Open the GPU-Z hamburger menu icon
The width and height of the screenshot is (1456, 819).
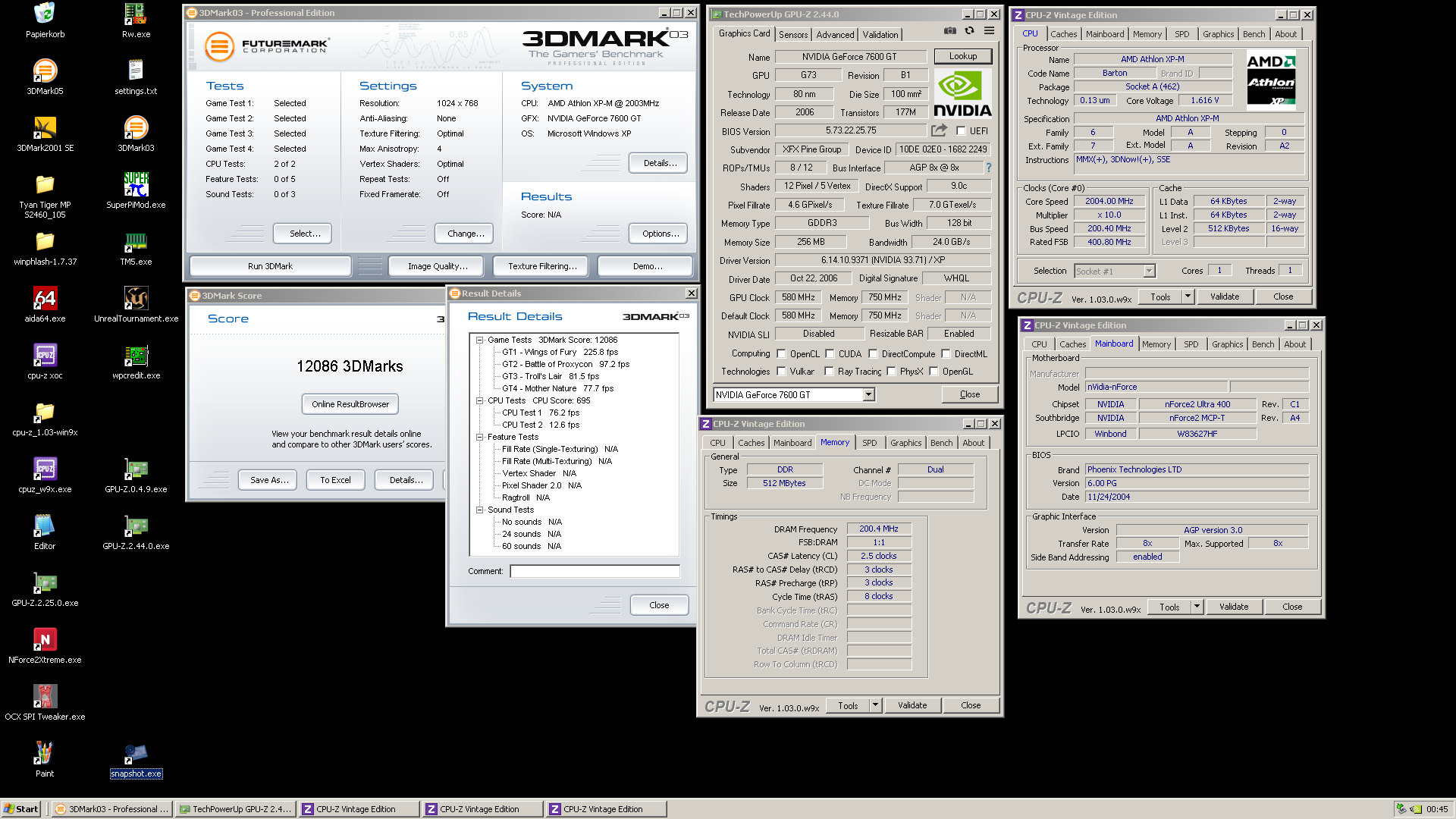click(x=989, y=31)
